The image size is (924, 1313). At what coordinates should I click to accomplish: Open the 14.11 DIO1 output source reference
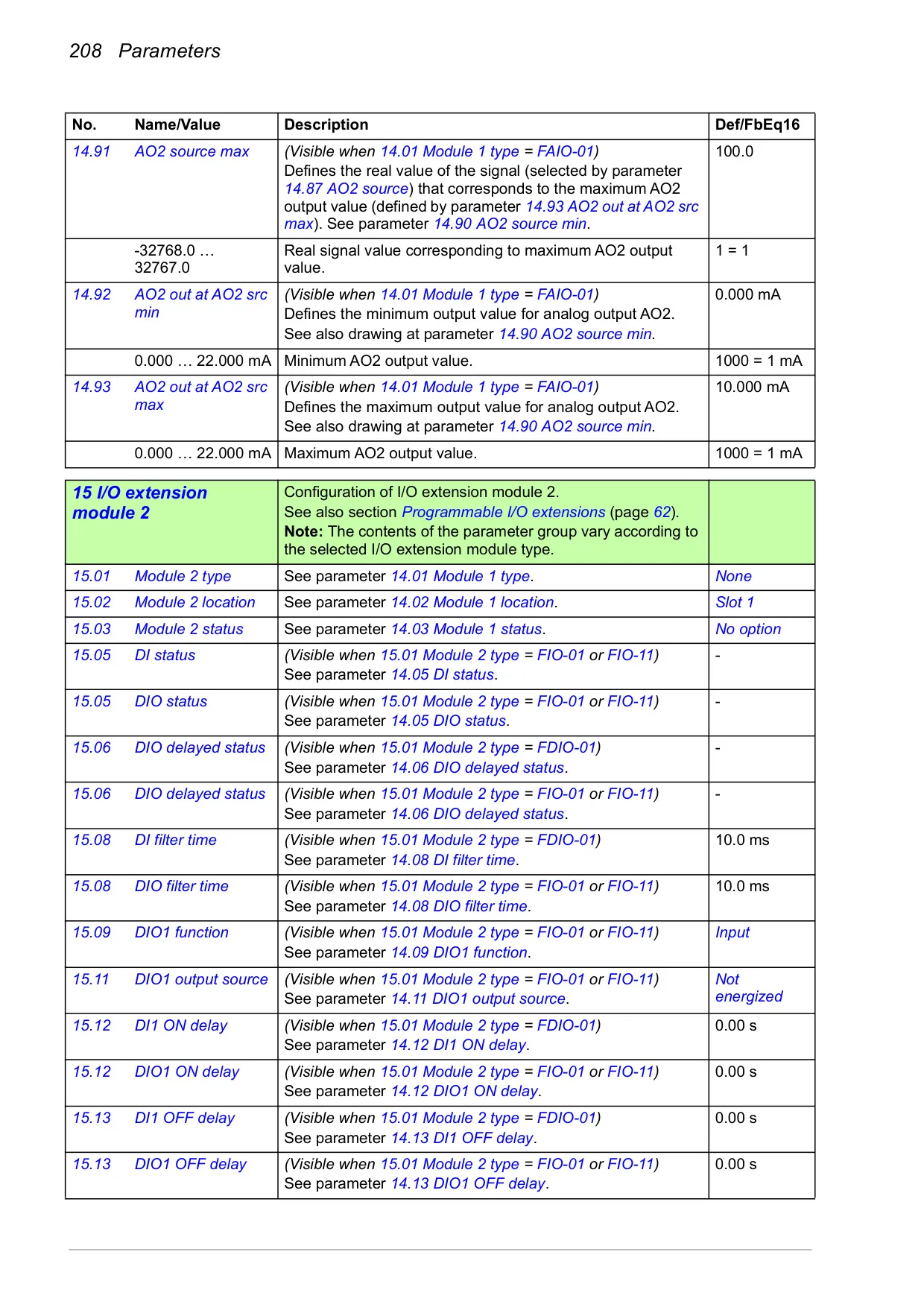click(x=478, y=999)
